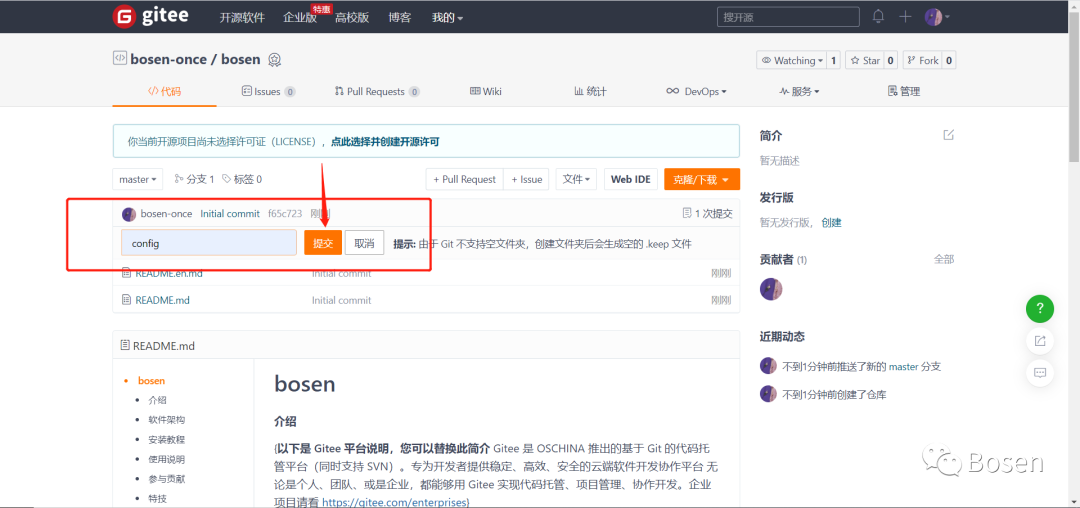
Task: Expand the 我的 menu
Action: pos(447,18)
